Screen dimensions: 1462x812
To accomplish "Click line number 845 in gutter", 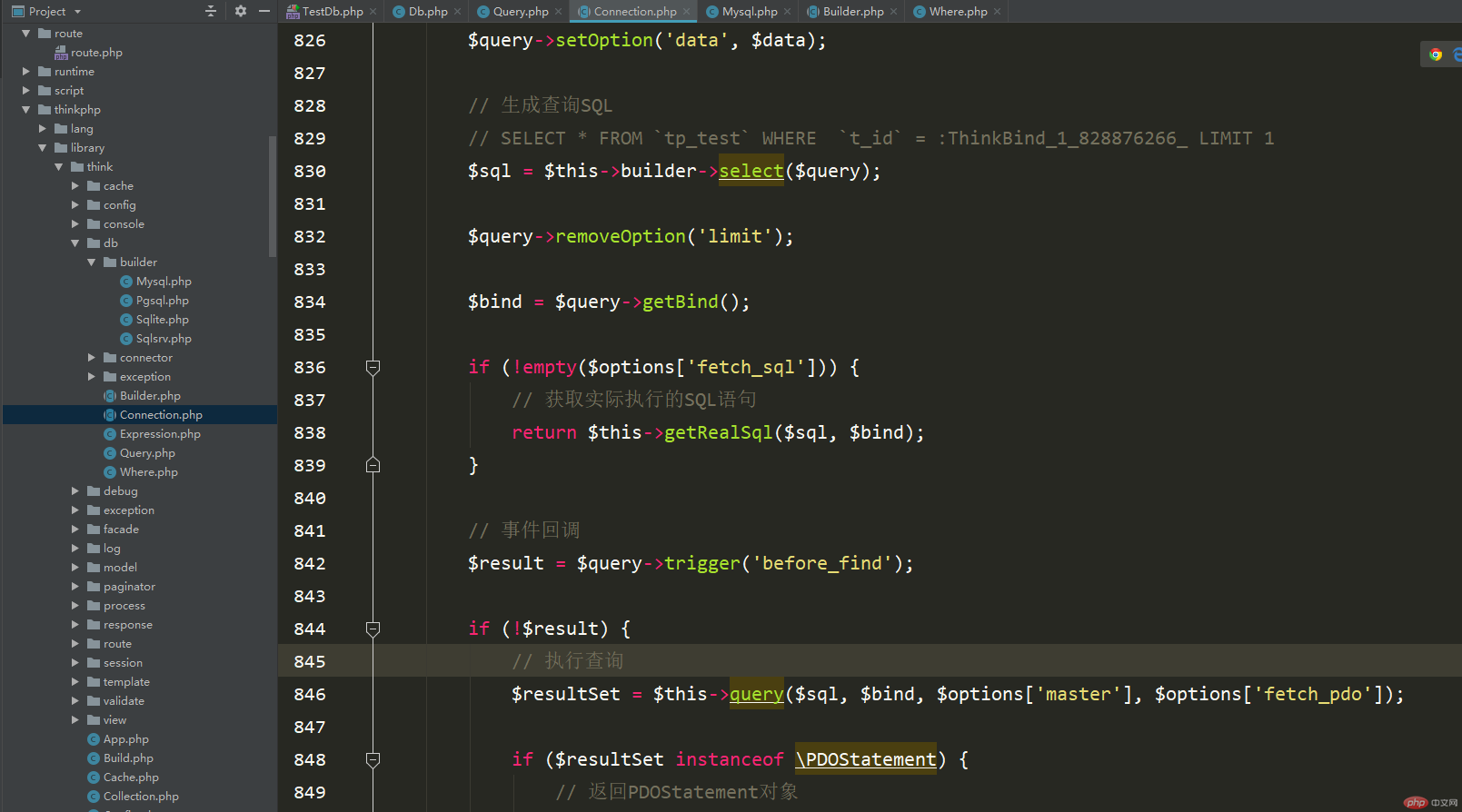I will (x=310, y=661).
